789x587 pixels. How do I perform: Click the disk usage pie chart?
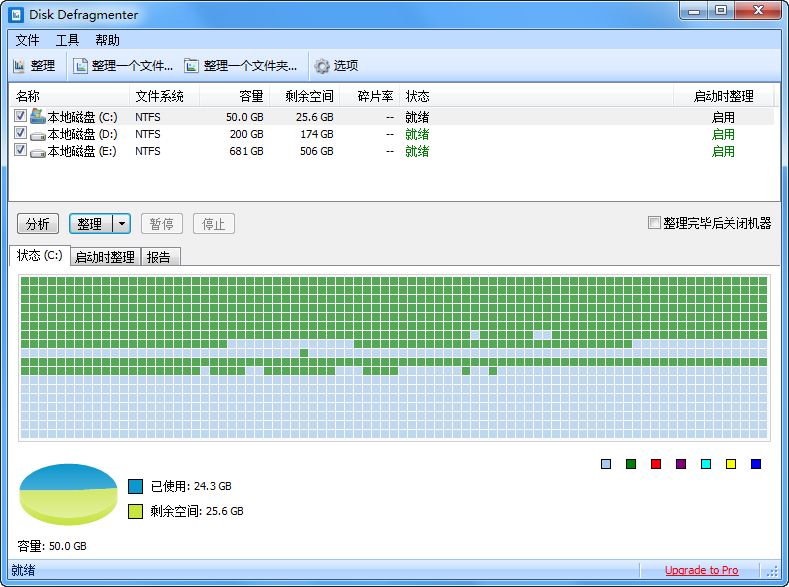click(x=68, y=494)
